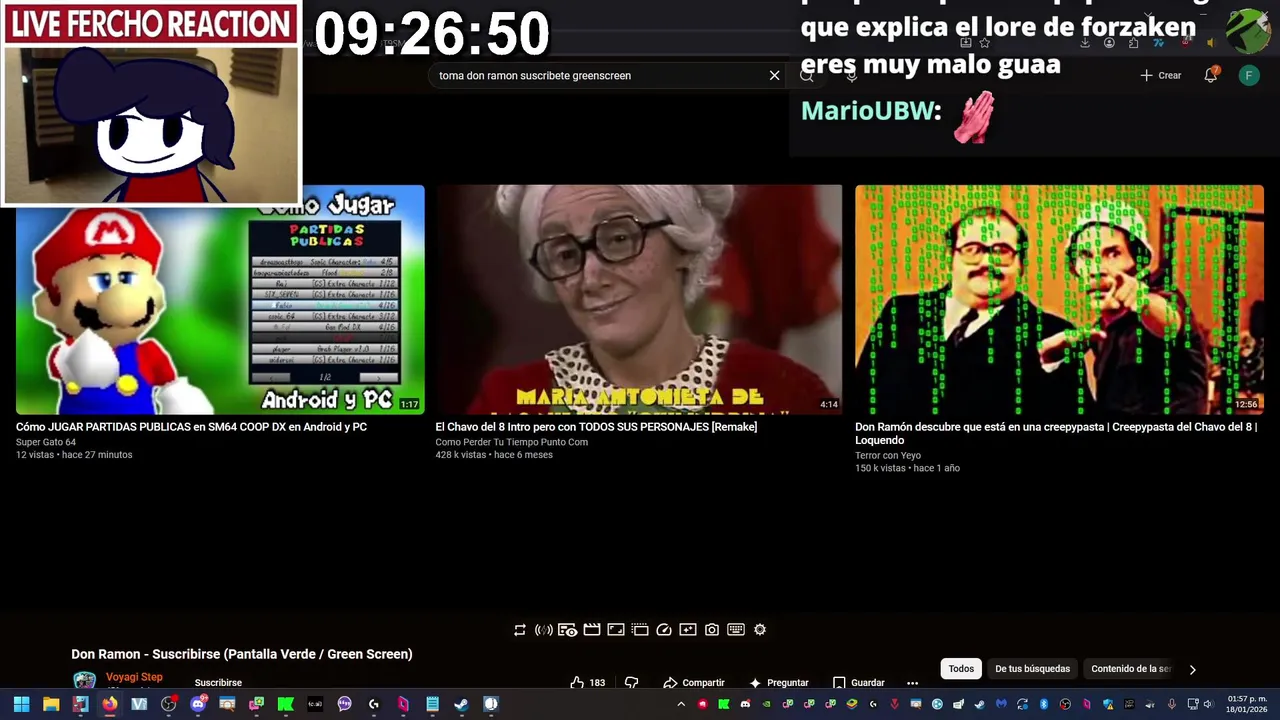
Task: Save the video with Guardar
Action: pos(859,683)
